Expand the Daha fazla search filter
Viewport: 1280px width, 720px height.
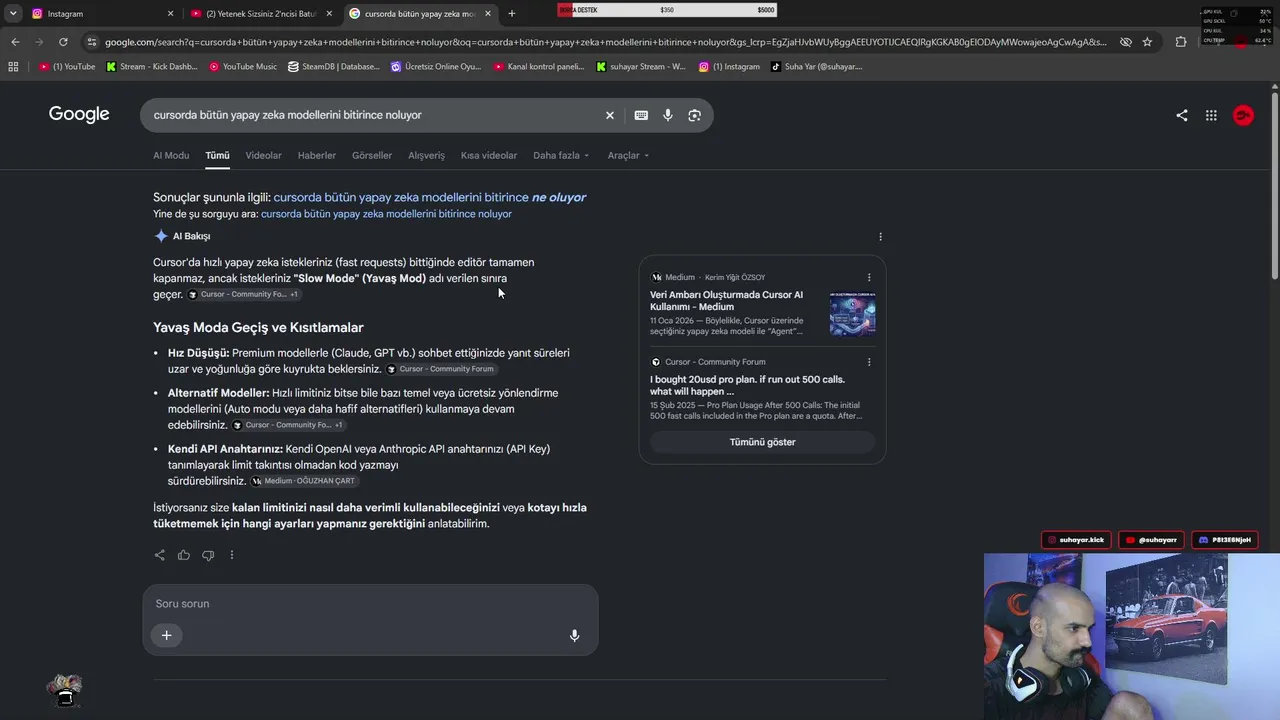561,156
